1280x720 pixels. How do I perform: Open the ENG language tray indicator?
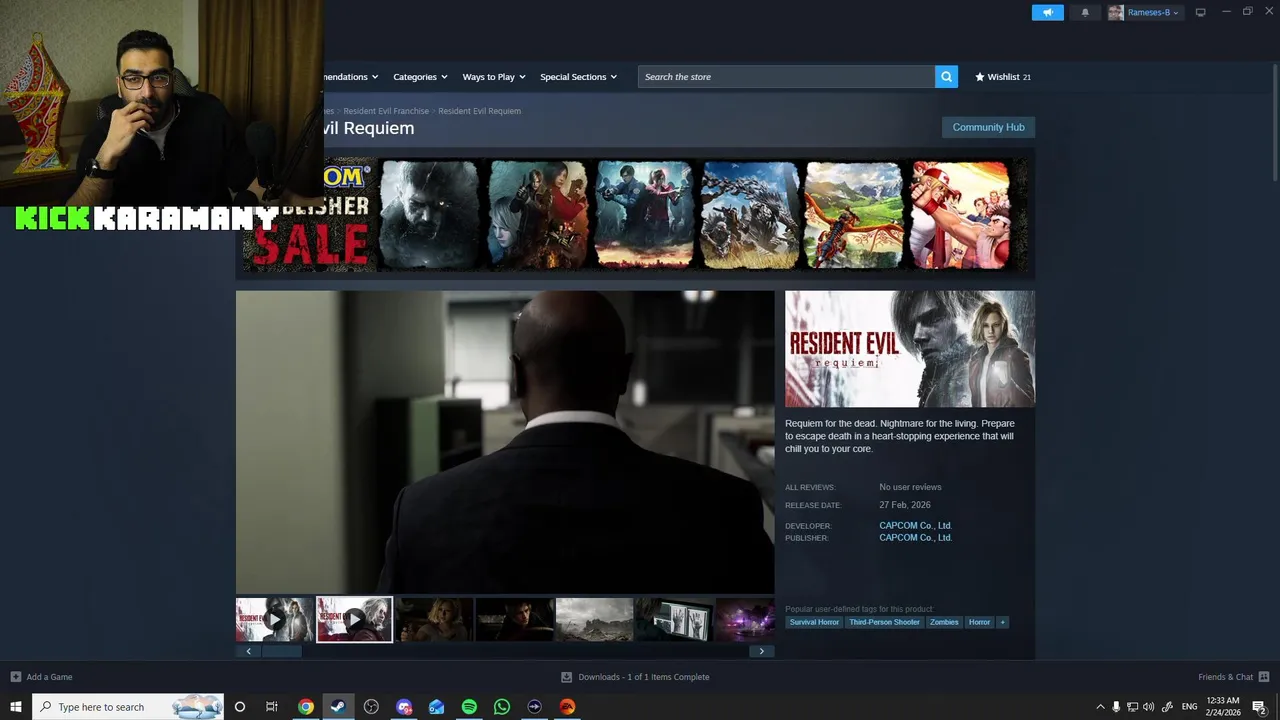pyautogui.click(x=1189, y=707)
